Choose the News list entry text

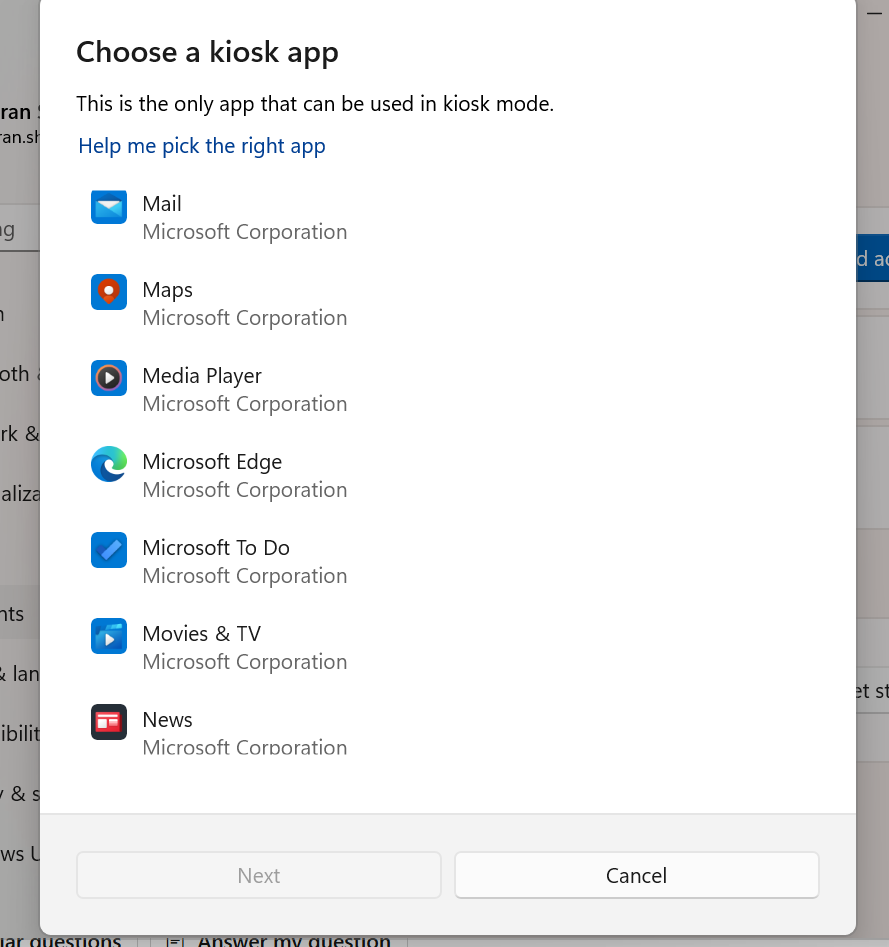[x=167, y=719]
